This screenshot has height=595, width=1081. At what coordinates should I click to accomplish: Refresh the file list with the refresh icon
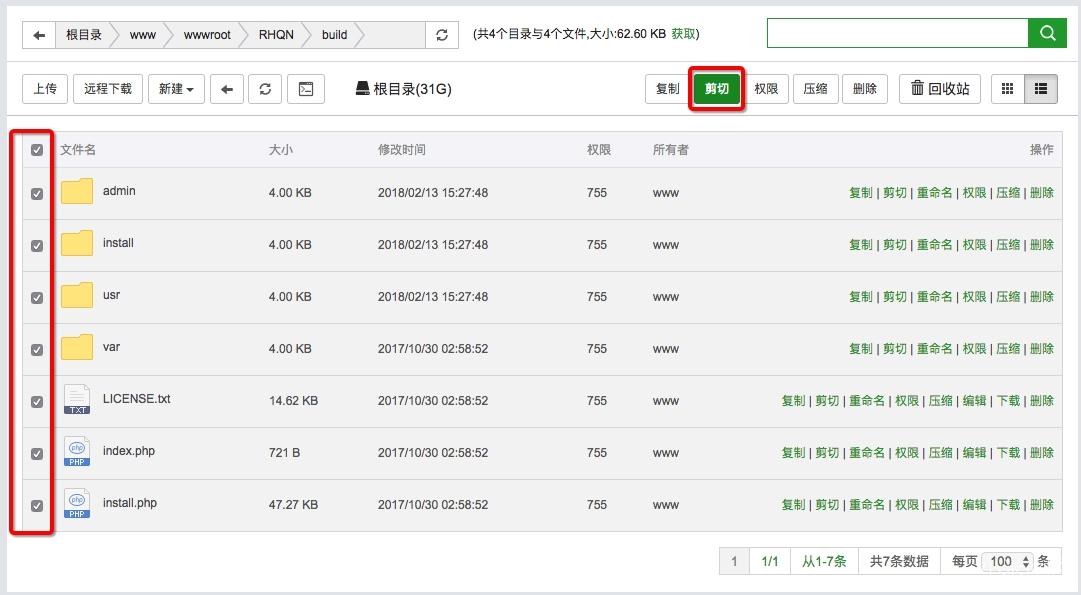pyautogui.click(x=264, y=88)
